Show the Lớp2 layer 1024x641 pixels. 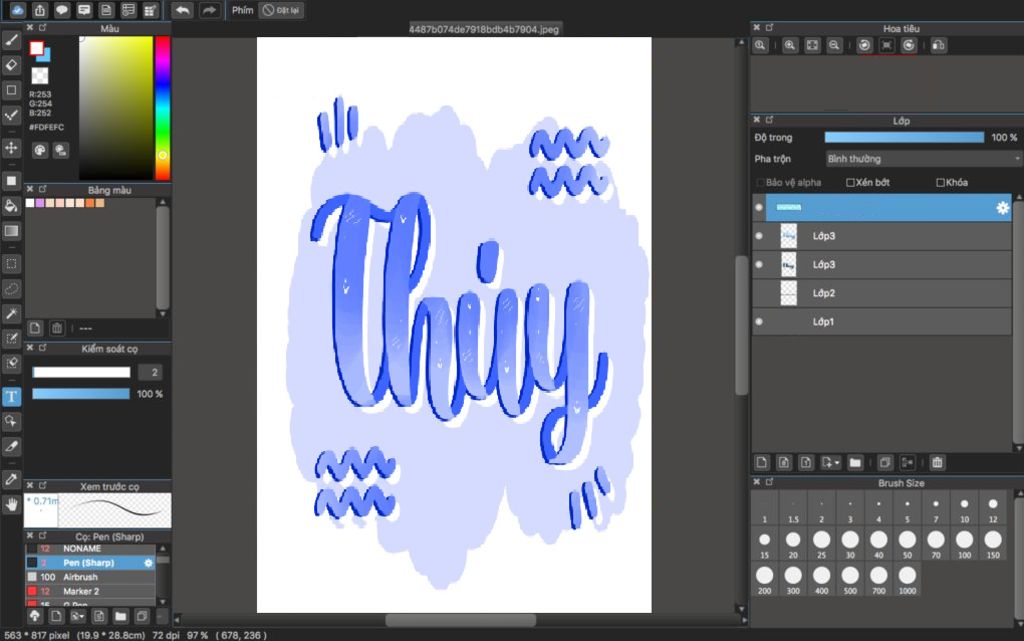click(759, 293)
